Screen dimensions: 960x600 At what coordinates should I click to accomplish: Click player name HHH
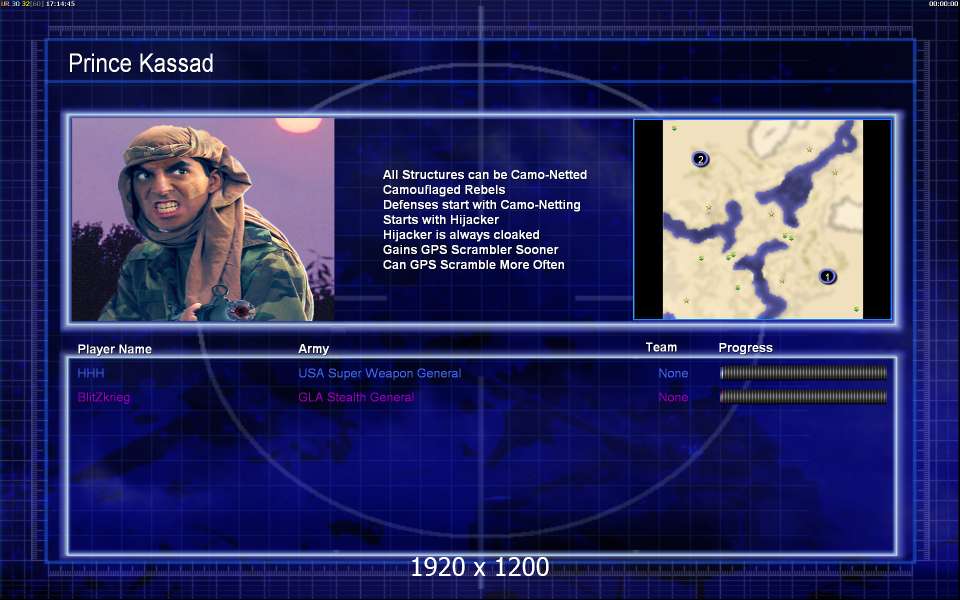(91, 373)
